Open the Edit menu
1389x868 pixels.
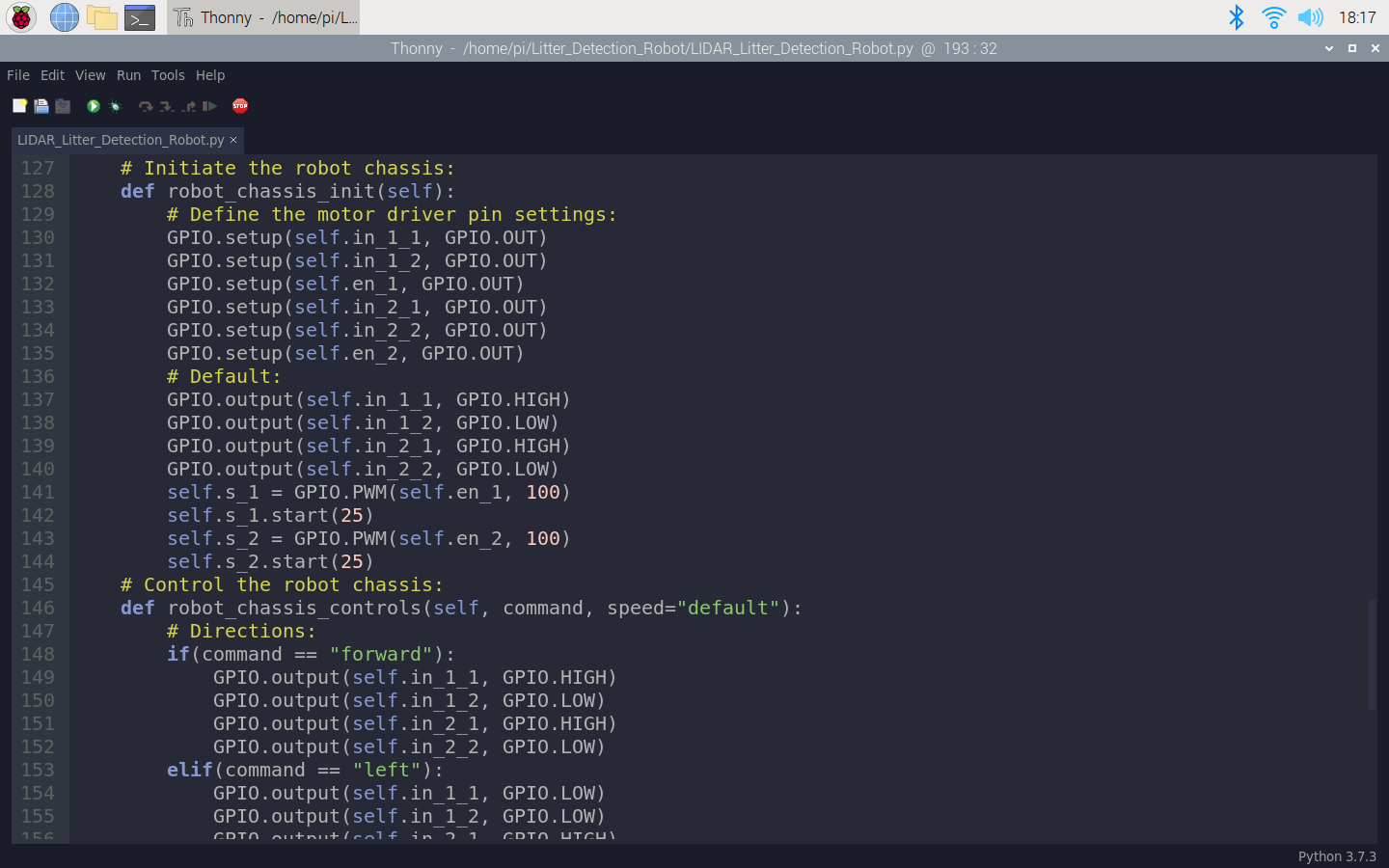click(52, 75)
